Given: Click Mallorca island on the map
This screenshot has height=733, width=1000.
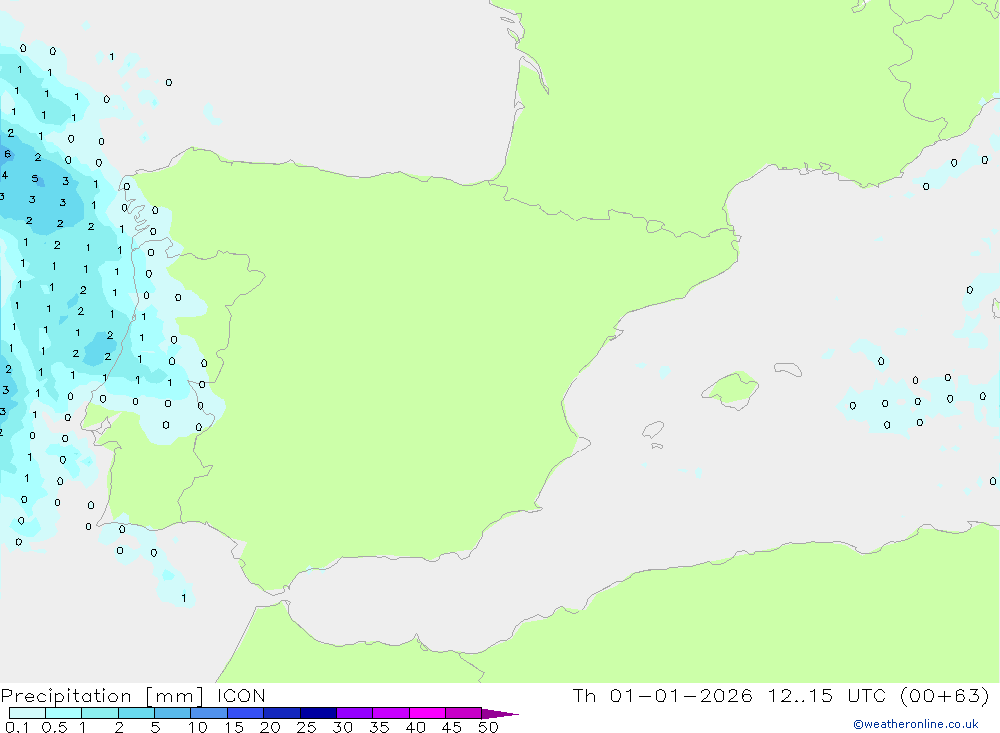Looking at the screenshot, I should click(732, 389).
